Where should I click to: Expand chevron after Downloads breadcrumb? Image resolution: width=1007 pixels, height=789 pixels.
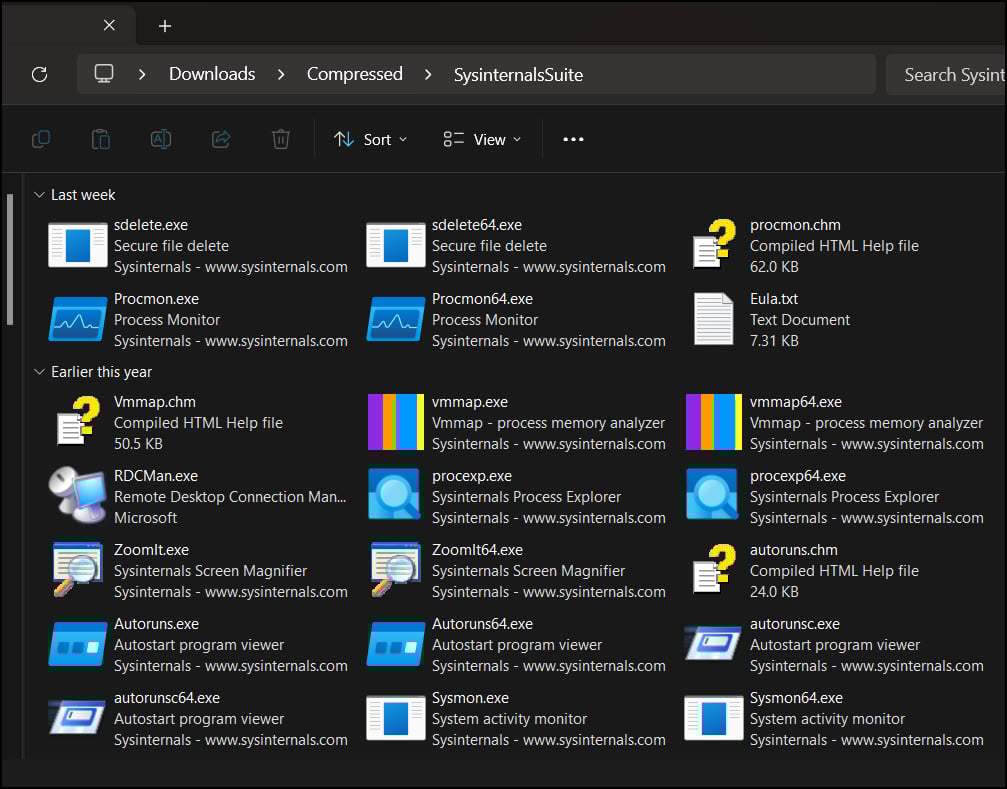click(281, 74)
